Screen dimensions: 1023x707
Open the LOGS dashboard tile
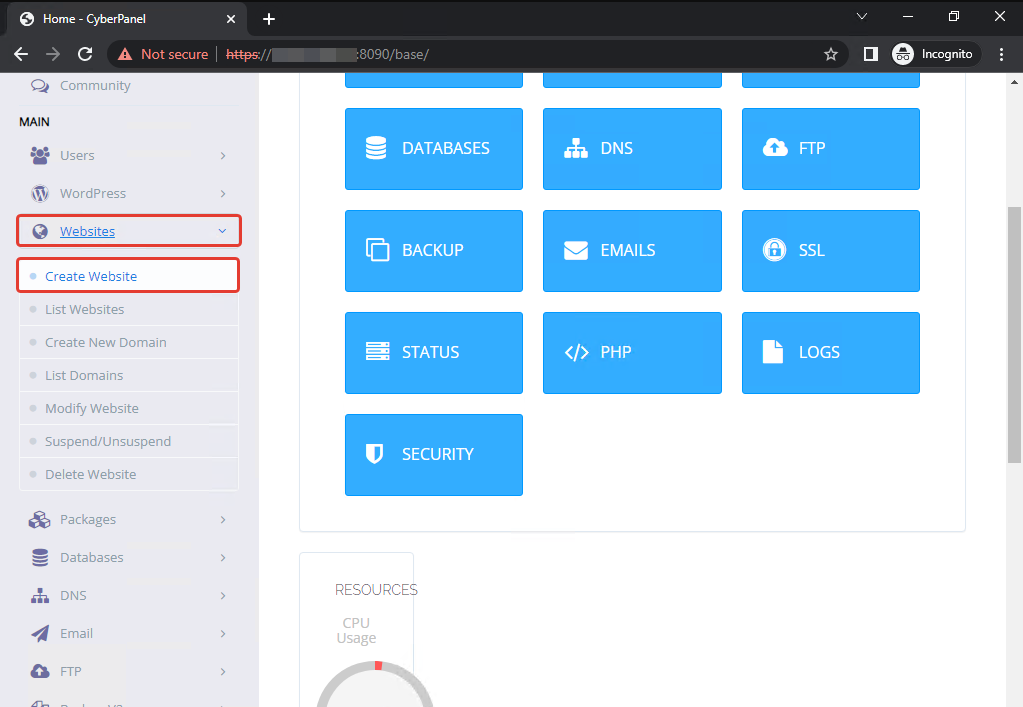pyautogui.click(x=831, y=353)
